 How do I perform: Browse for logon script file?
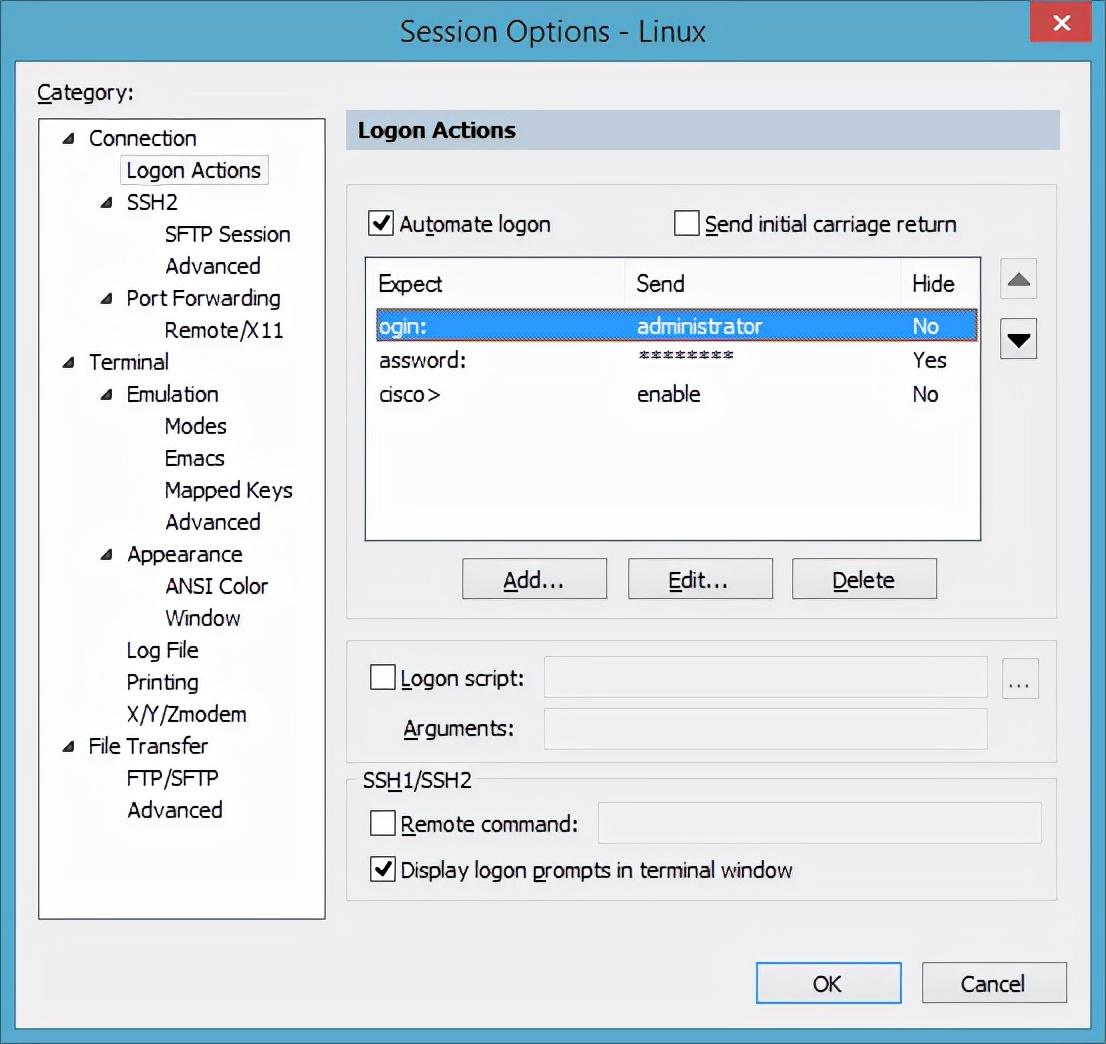tap(1020, 679)
